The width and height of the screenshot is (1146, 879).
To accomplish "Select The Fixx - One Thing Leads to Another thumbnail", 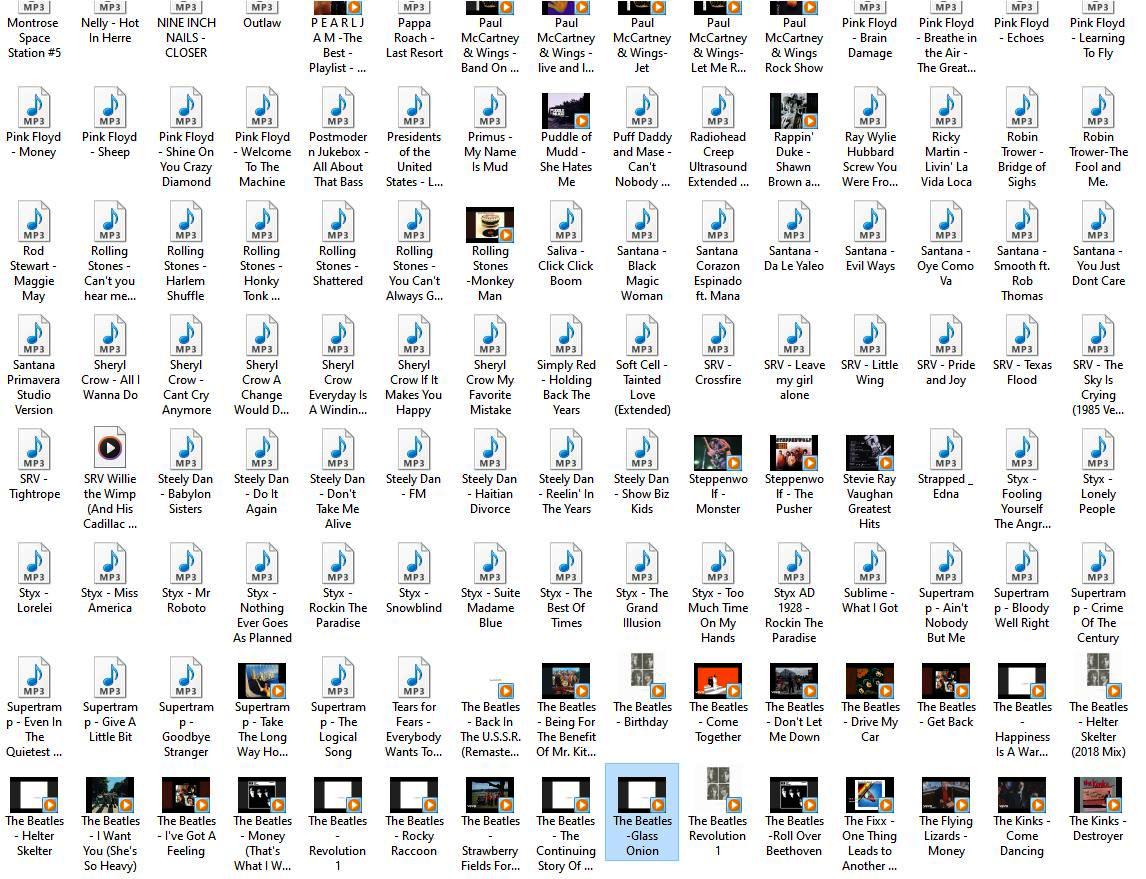I will click(870, 794).
